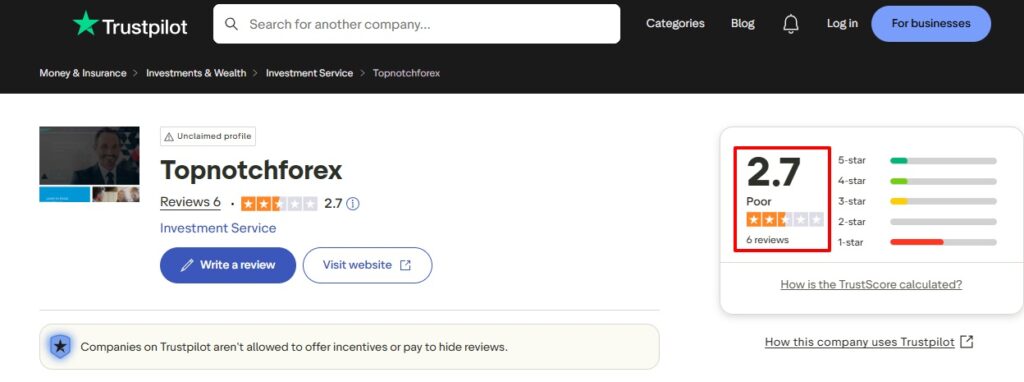Go to Investment Service breadcrumb
This screenshot has width=1024, height=382.
coord(310,73)
